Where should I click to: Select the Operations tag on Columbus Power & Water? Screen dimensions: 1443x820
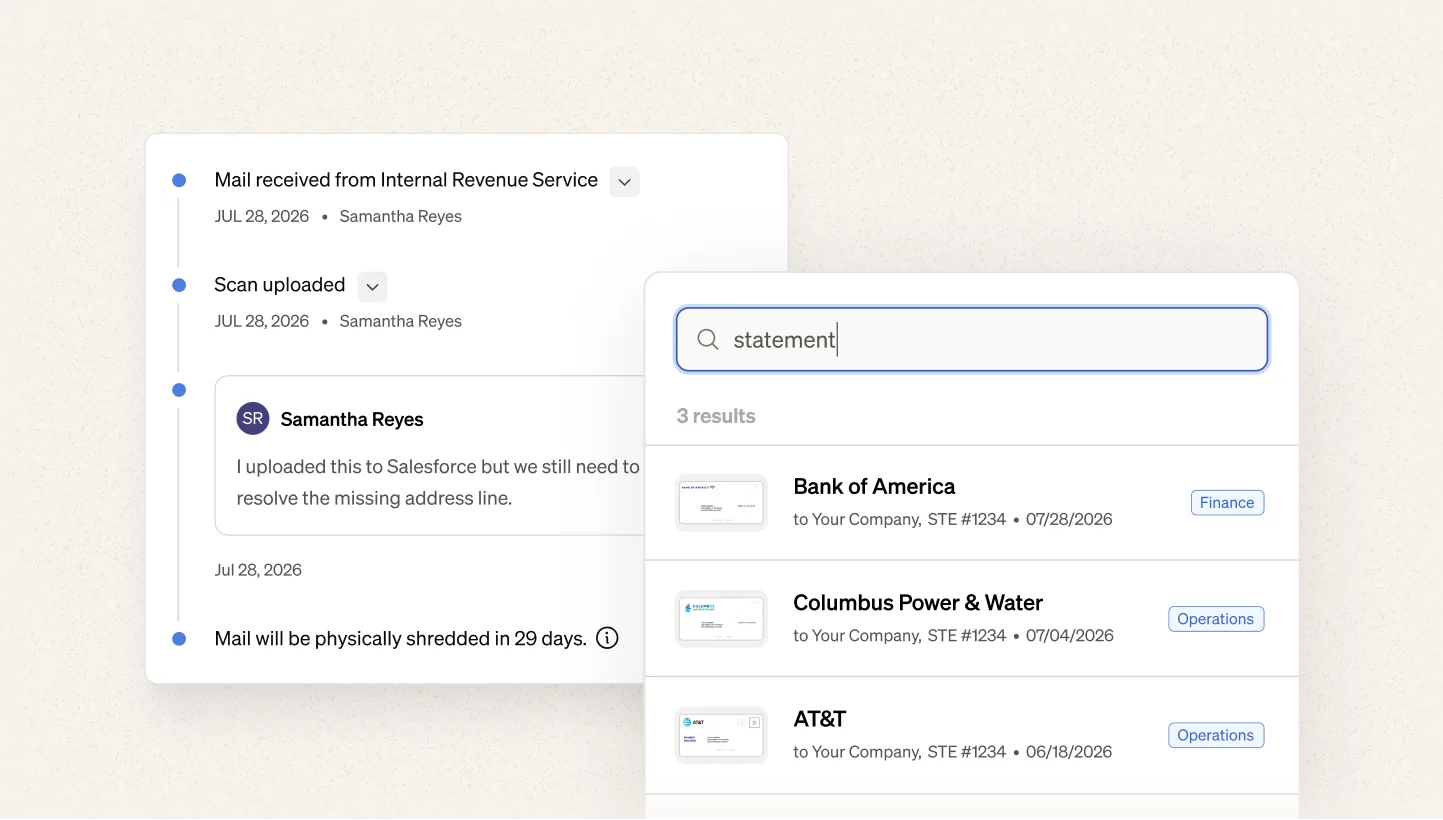(x=1216, y=619)
